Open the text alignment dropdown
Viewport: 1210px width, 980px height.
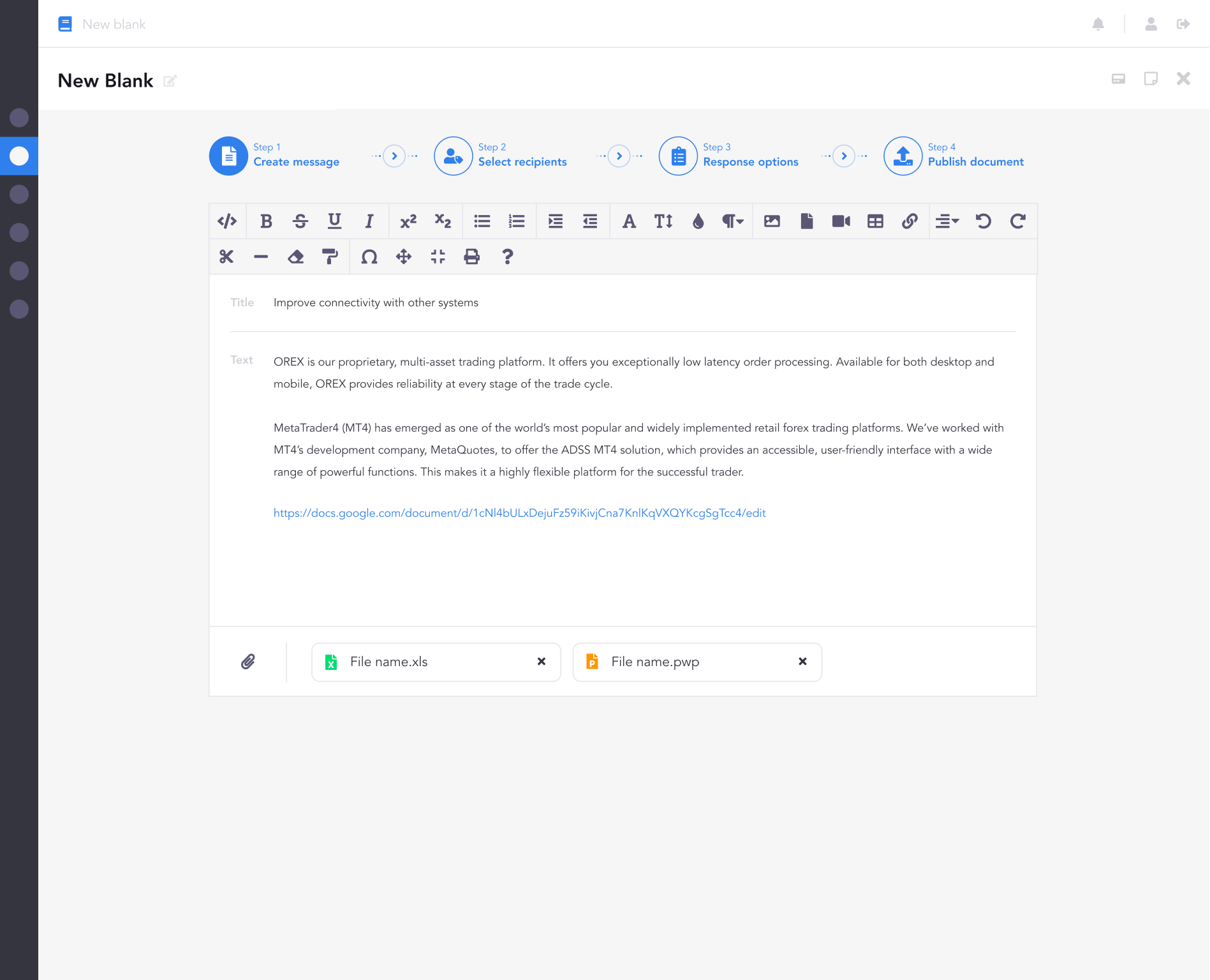(947, 221)
